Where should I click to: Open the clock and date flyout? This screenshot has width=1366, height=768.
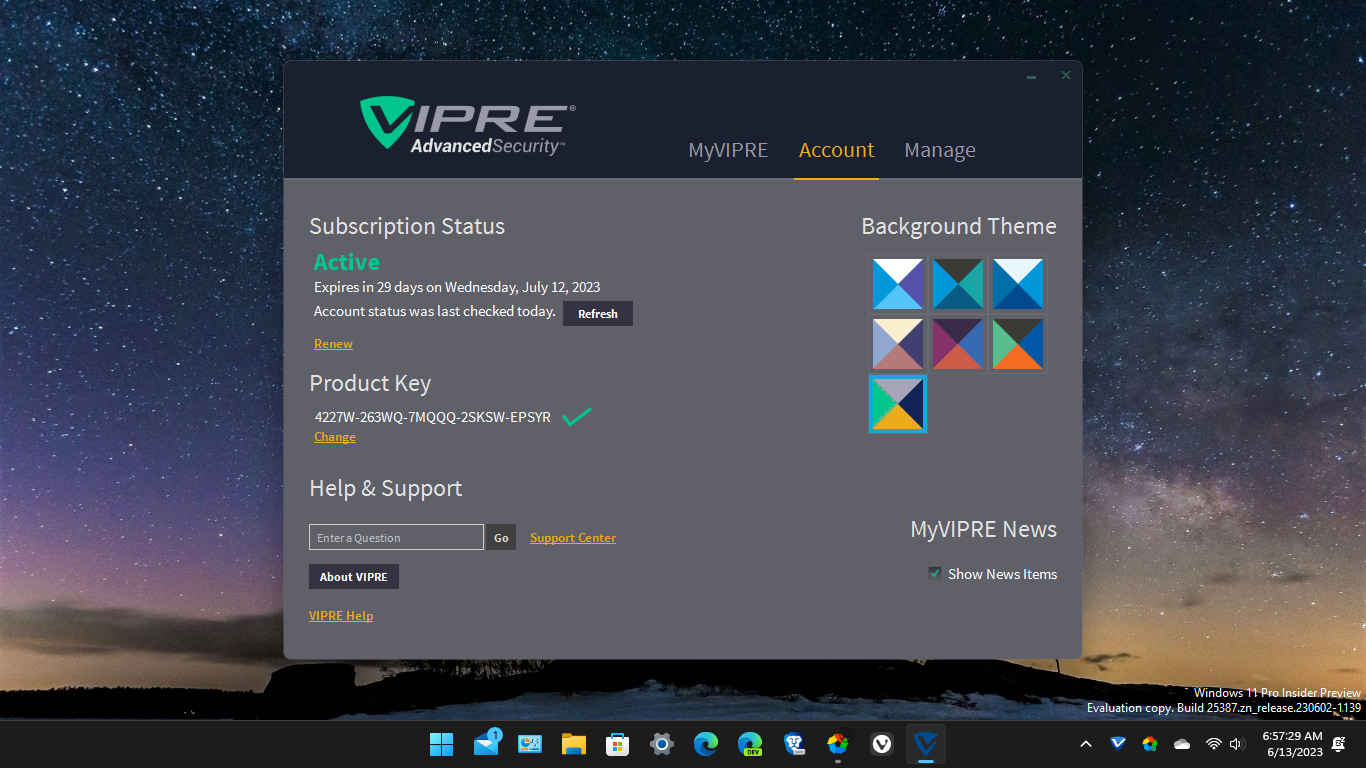click(x=1292, y=743)
